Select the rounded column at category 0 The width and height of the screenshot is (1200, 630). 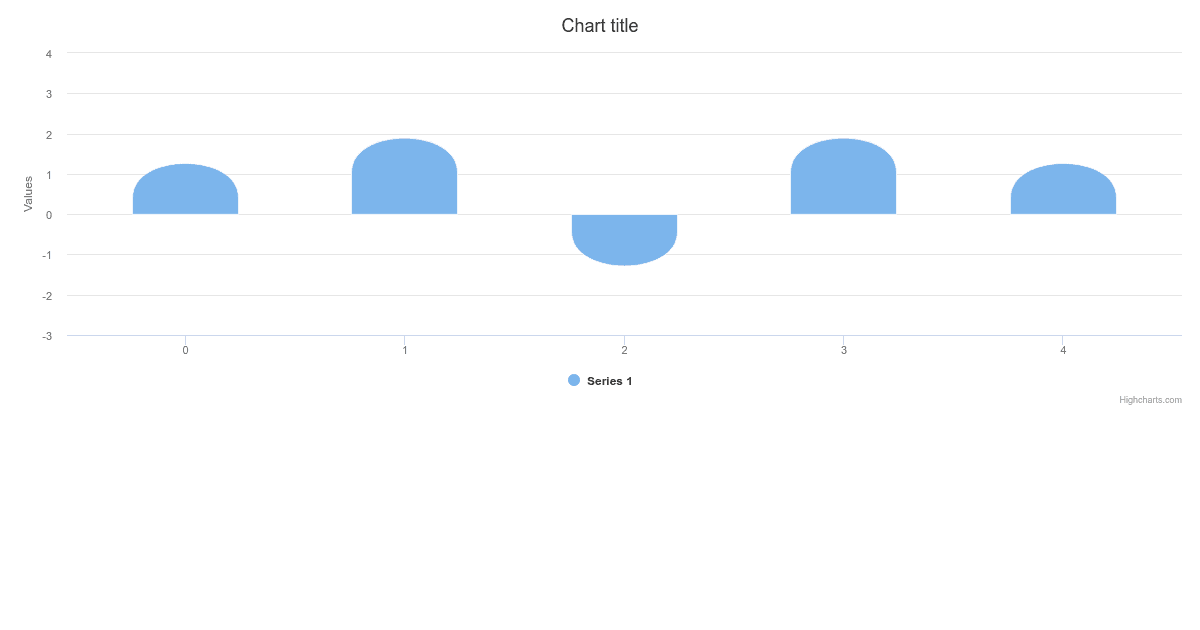coord(185,189)
